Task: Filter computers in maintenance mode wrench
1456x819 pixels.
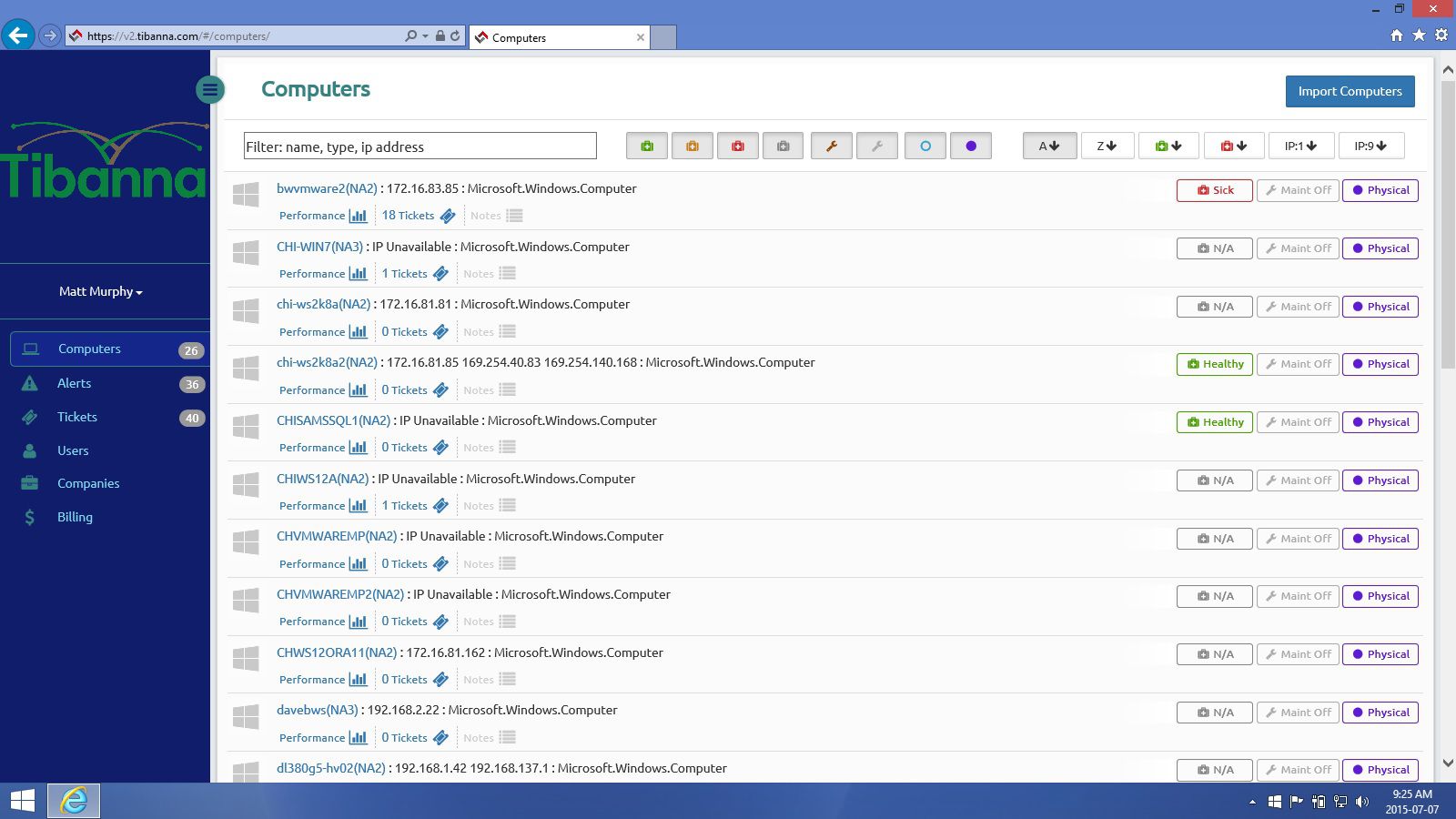Action: click(832, 146)
